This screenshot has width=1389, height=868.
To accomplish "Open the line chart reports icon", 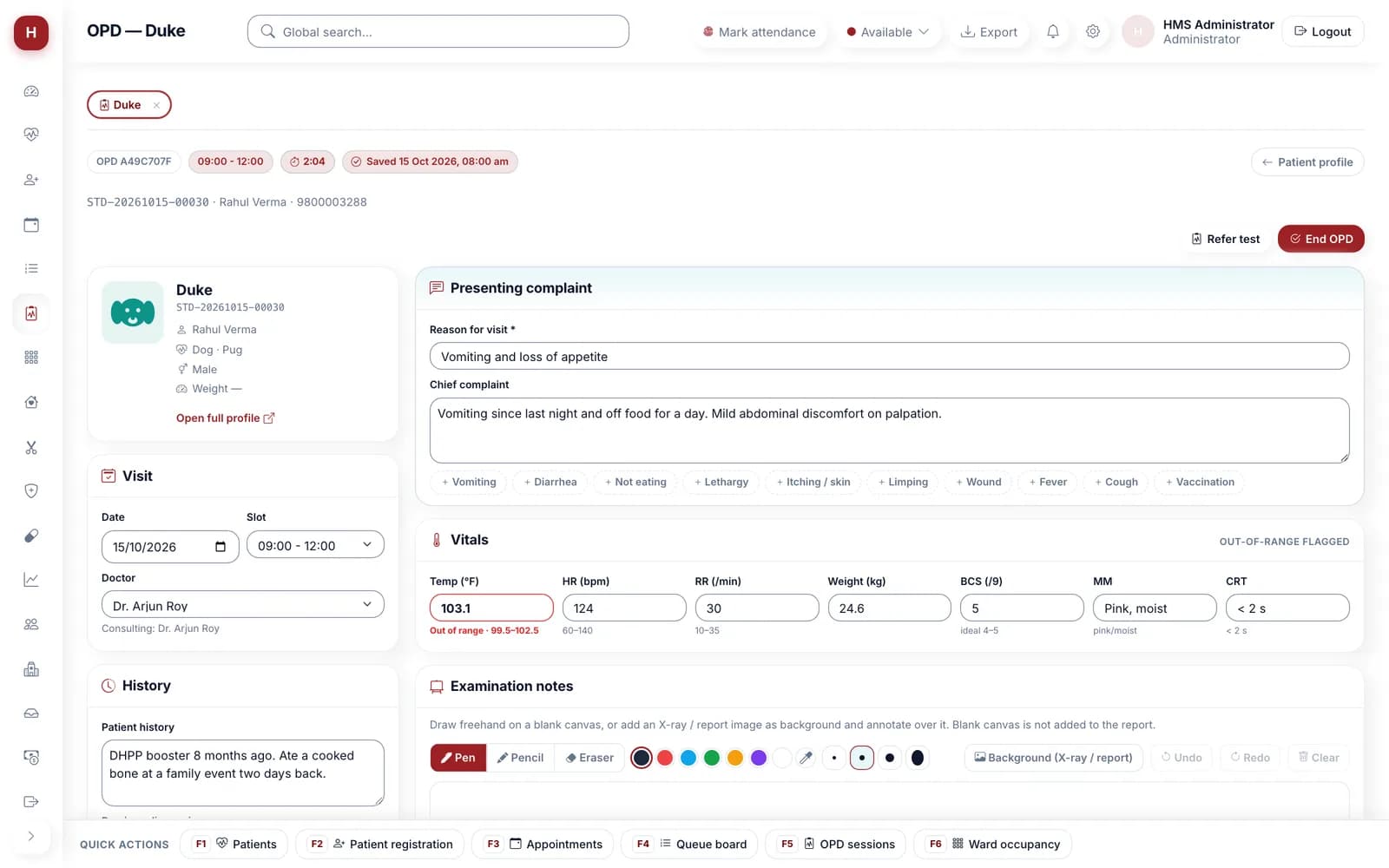I will (x=31, y=580).
